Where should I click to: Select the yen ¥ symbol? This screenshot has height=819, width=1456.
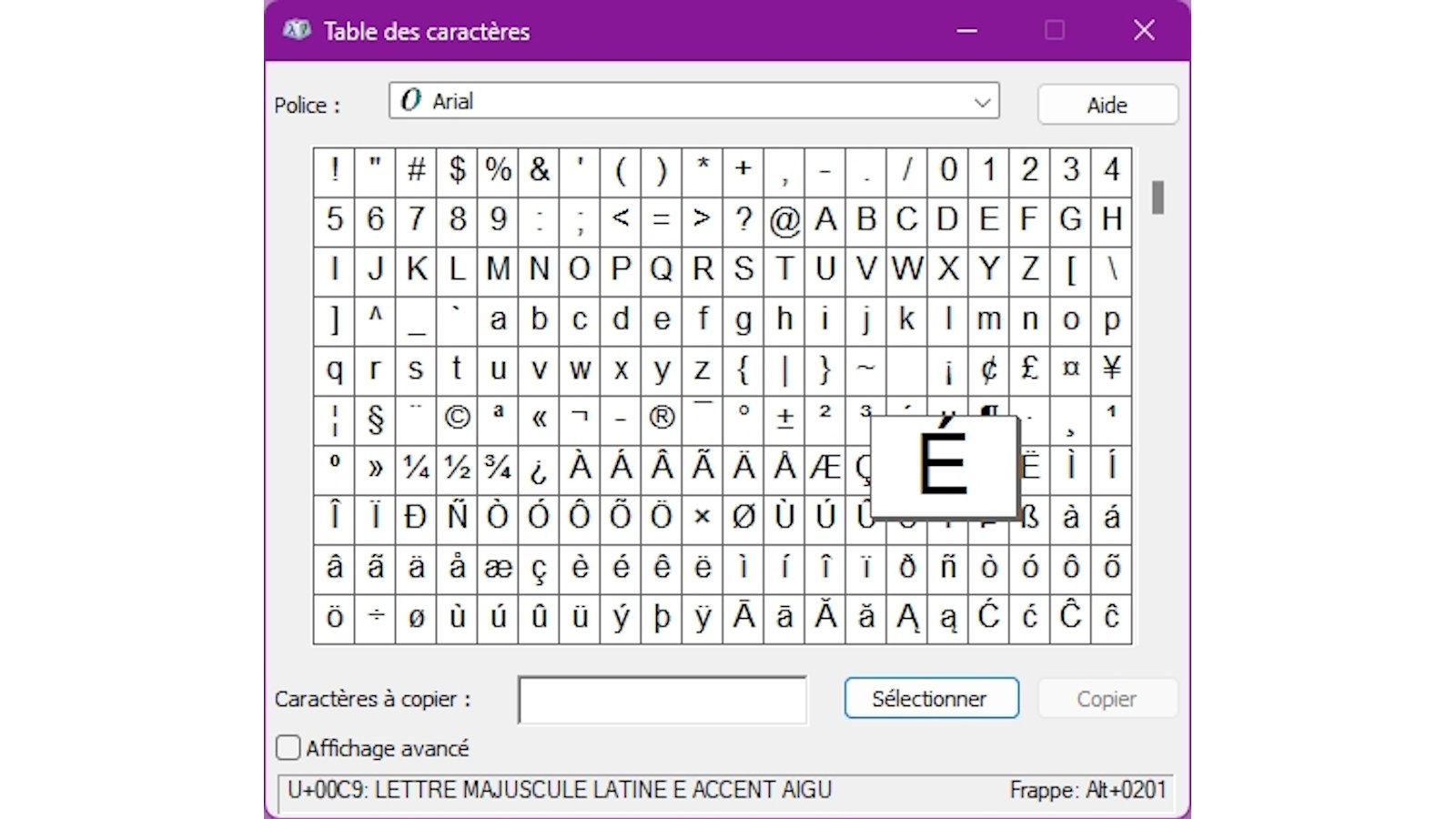[1111, 369]
